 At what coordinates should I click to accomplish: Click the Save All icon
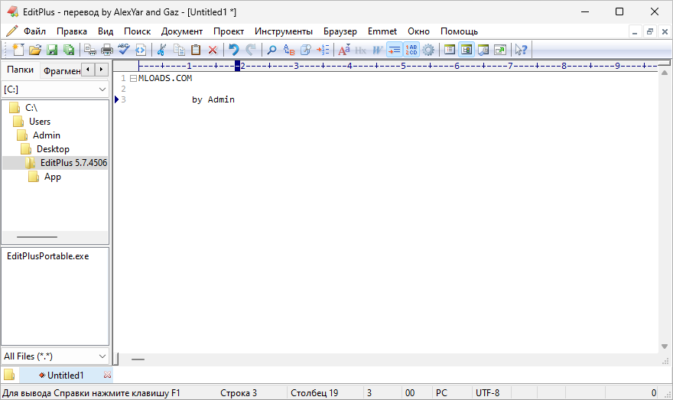[x=69, y=50]
